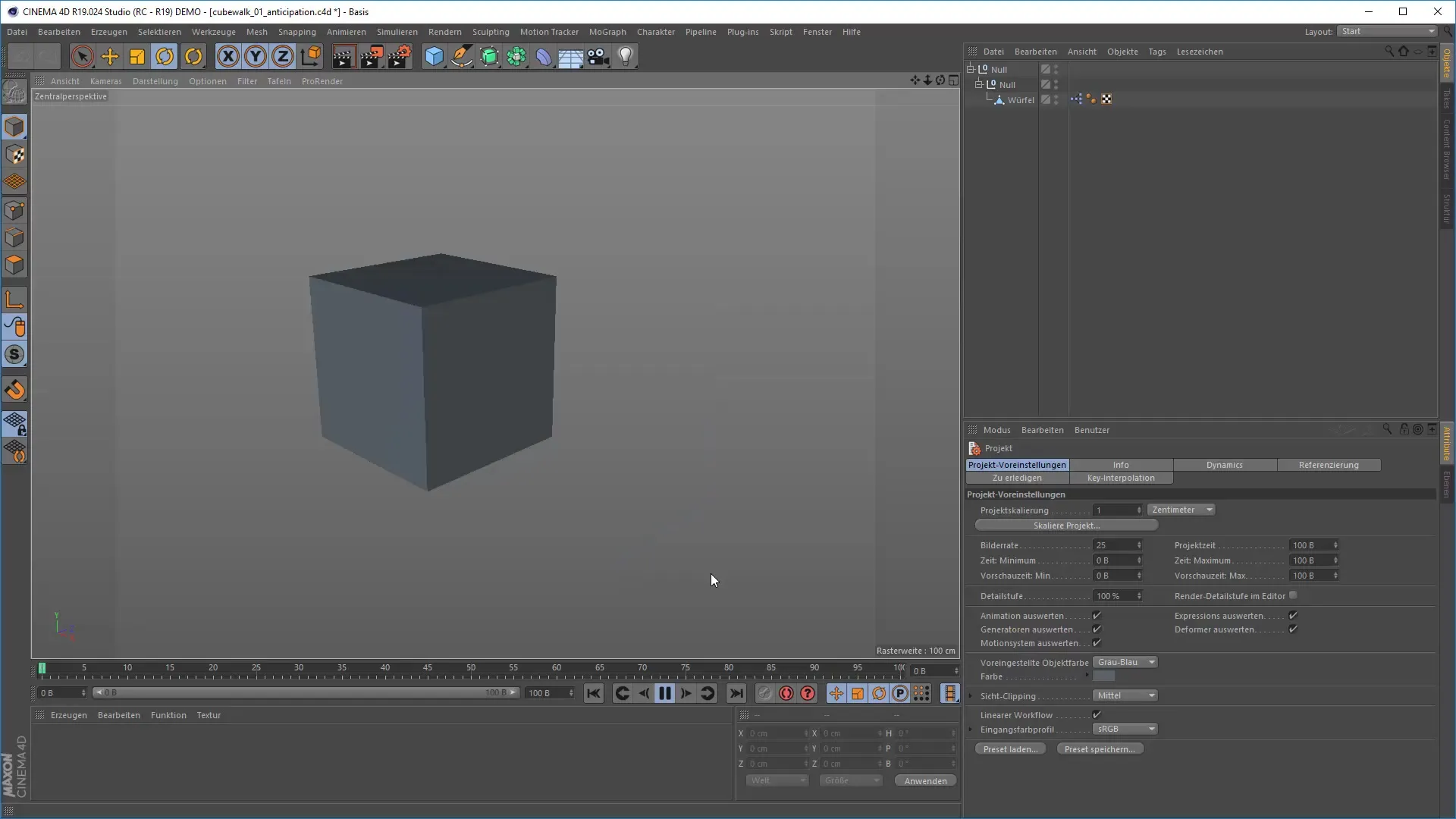1456x819 pixels.
Task: Switch to points mode
Action: [14, 210]
